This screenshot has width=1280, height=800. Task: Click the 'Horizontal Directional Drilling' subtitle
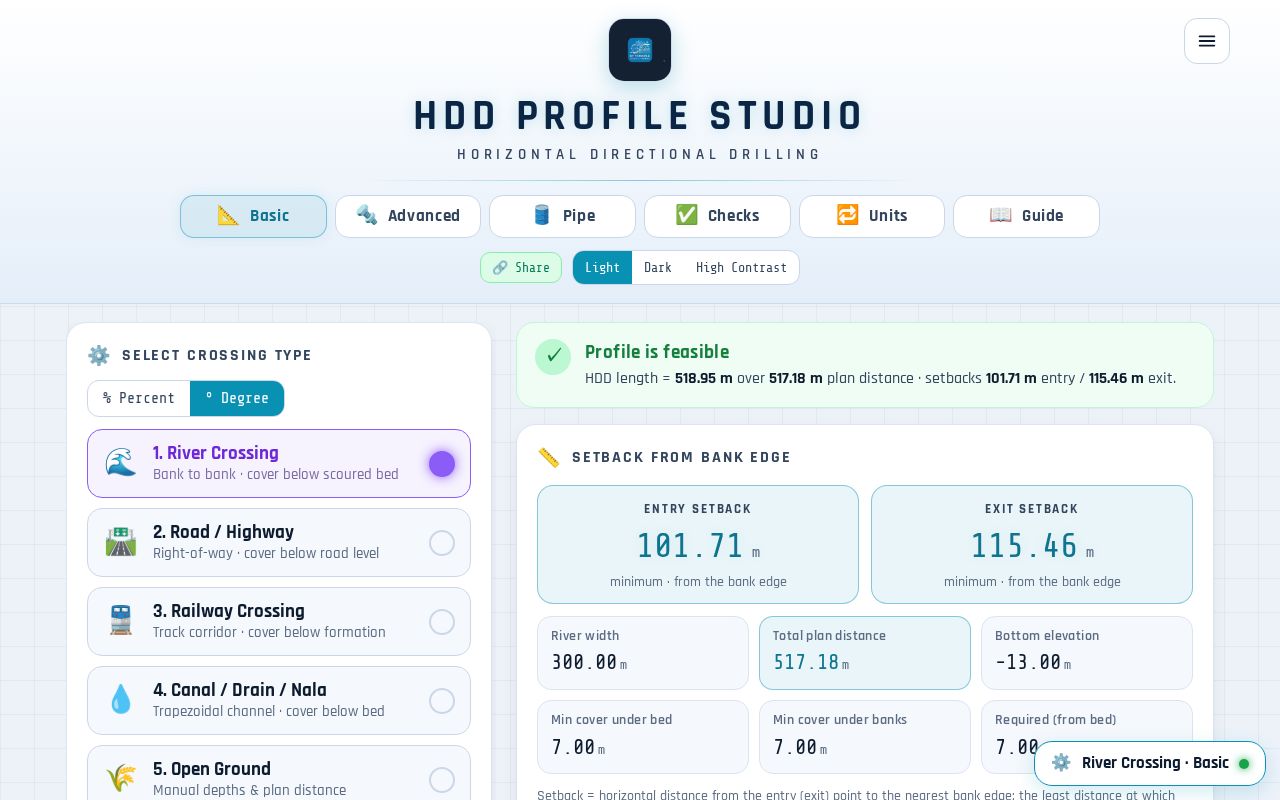coord(640,155)
